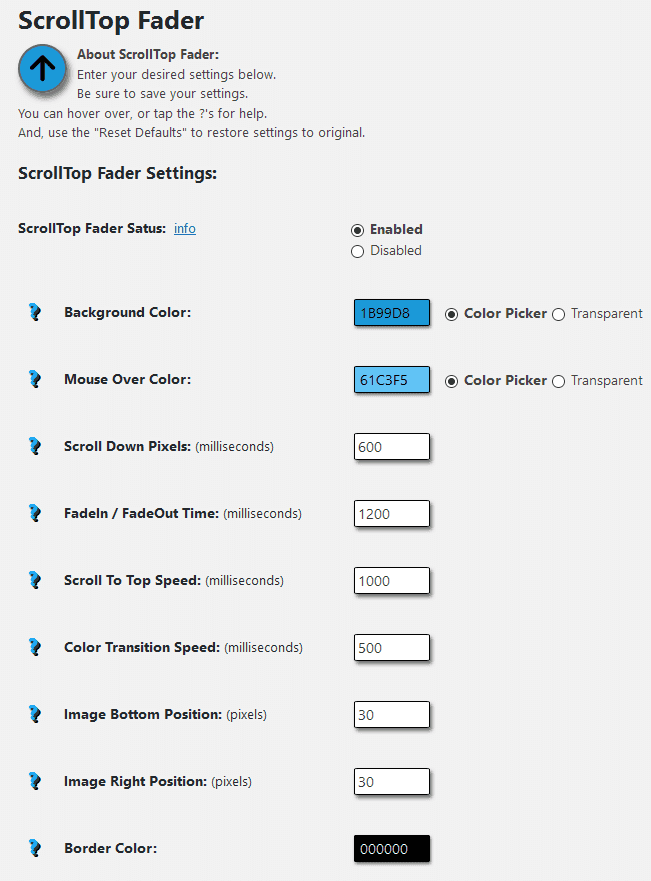Click the help icon beside Background Color
Viewport: 651px width, 881px height.
[35, 312]
